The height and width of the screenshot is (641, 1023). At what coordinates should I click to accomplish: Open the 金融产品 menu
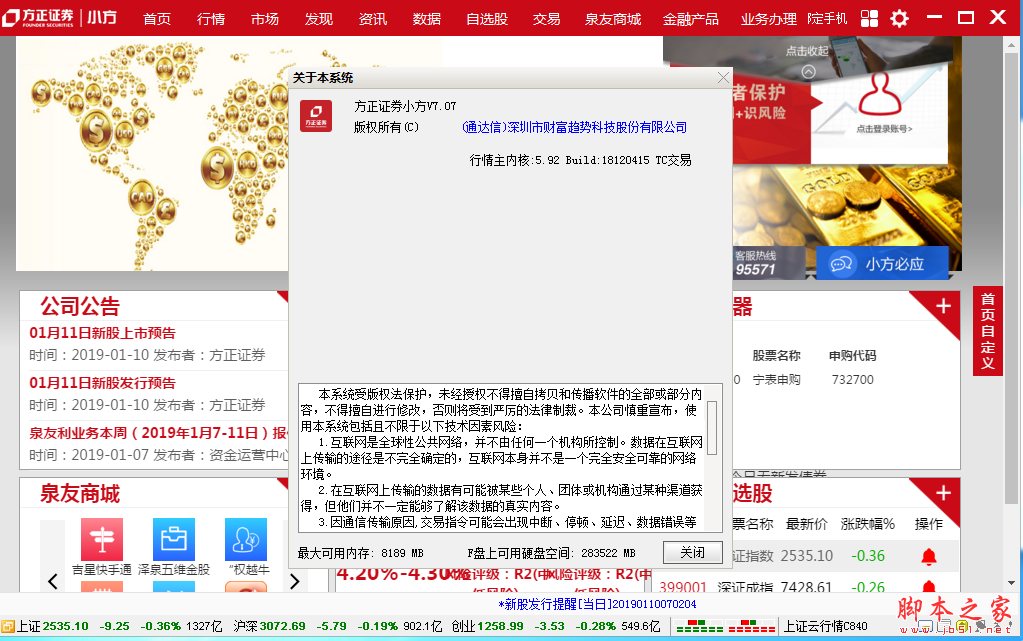coord(690,19)
